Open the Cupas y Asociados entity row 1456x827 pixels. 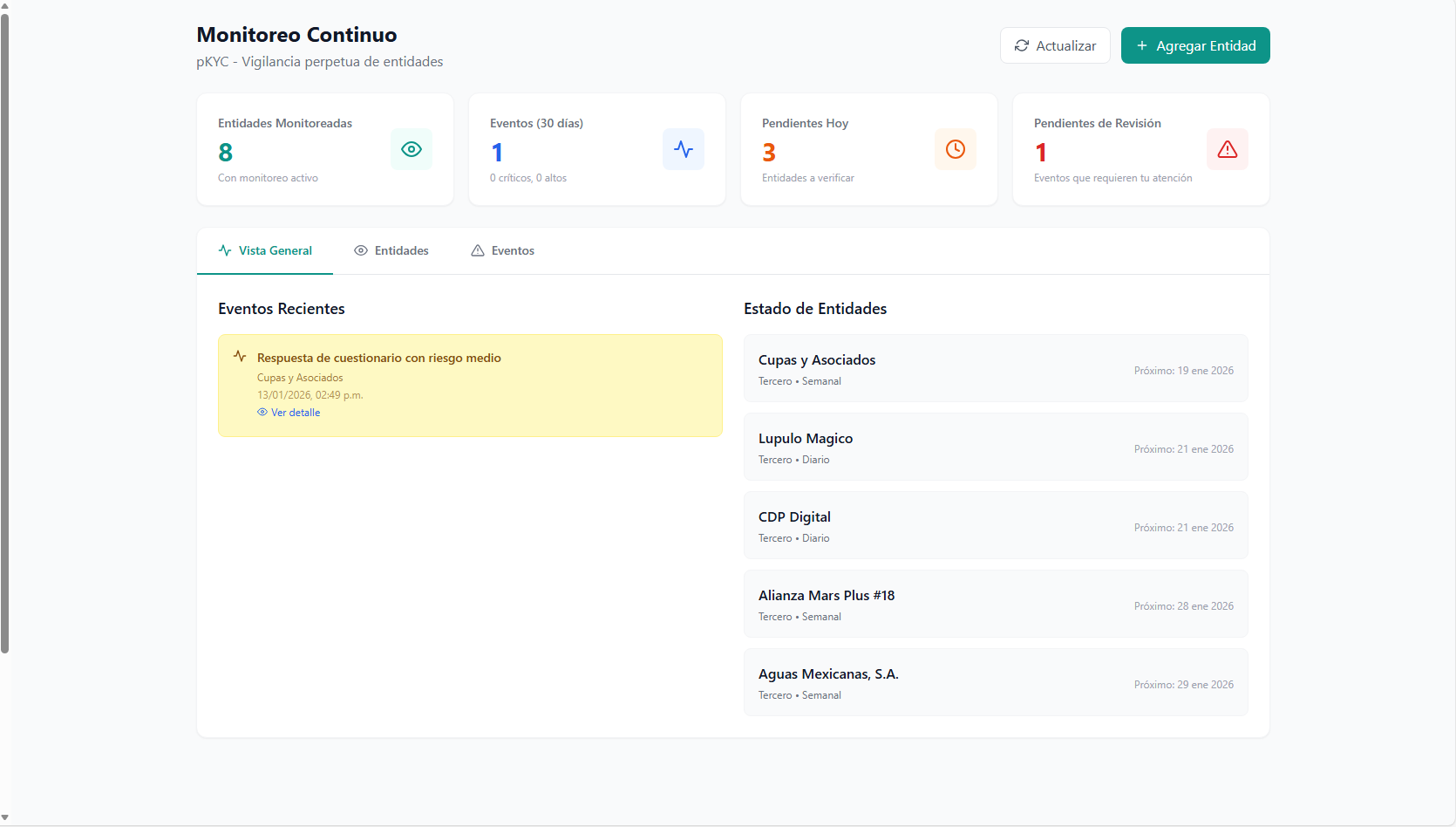pos(995,368)
